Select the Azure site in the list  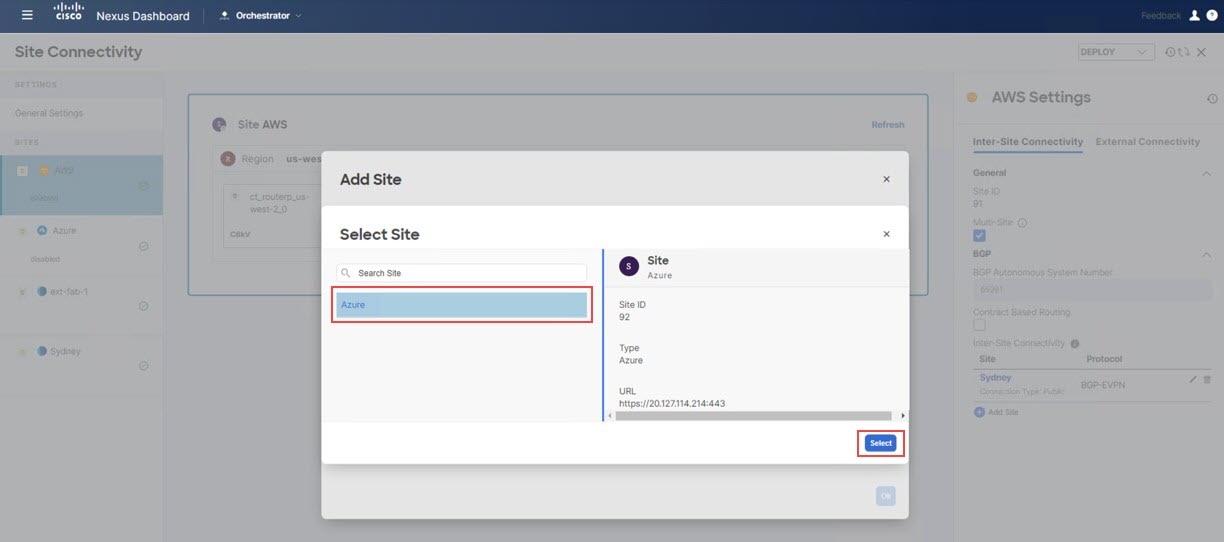(461, 305)
